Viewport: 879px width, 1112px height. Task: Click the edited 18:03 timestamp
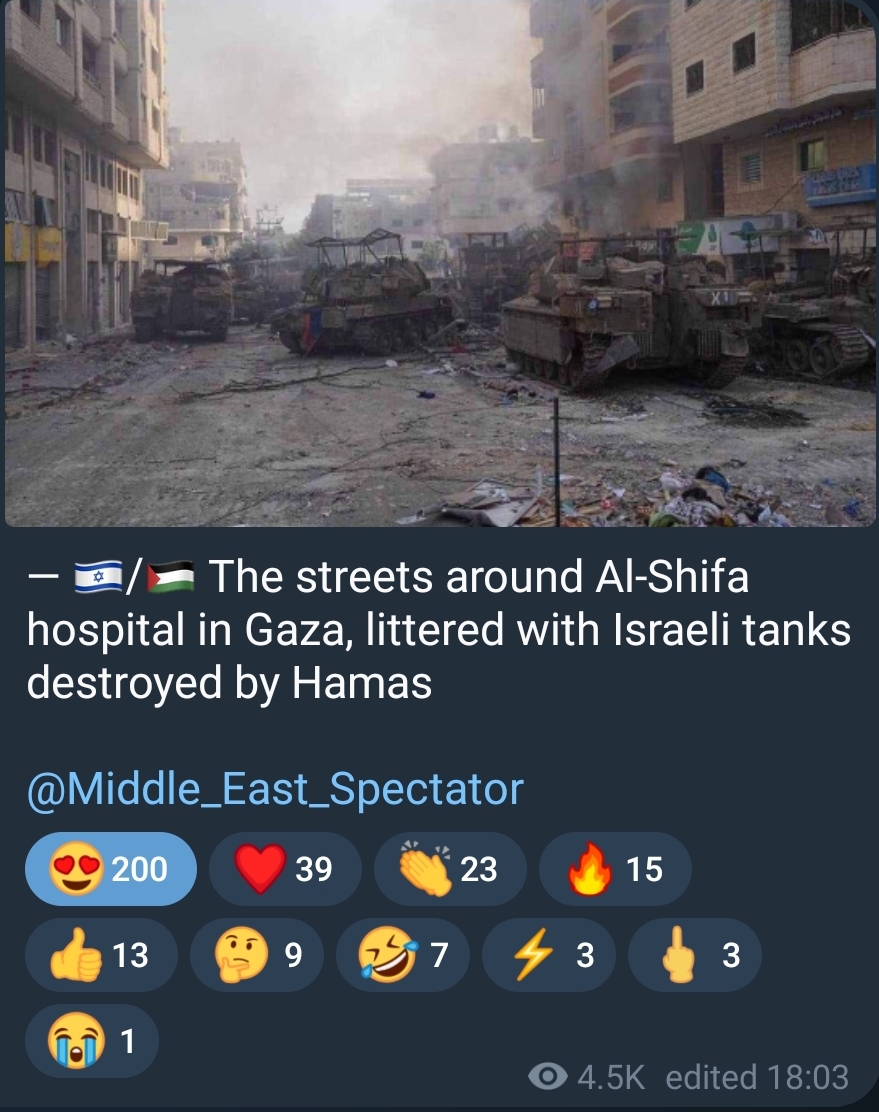tap(757, 1077)
